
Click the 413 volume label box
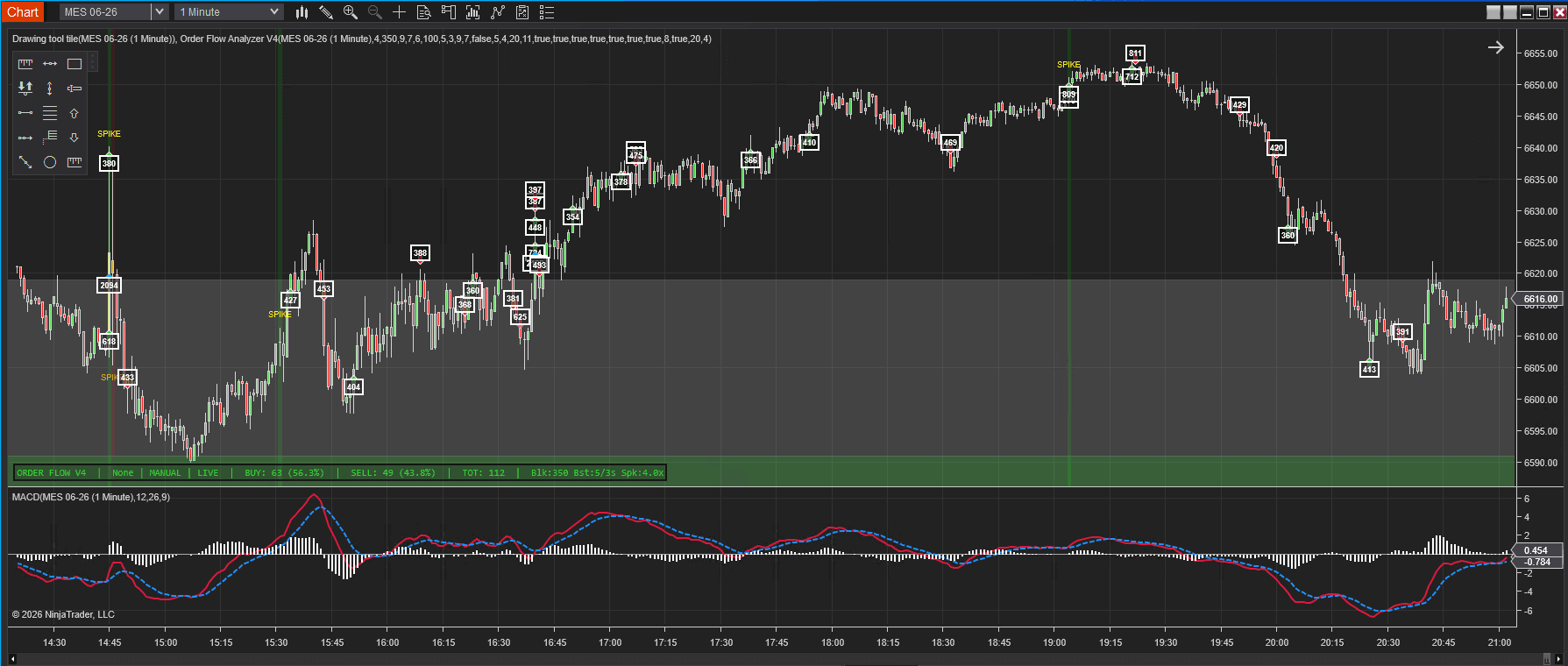[x=1369, y=370]
